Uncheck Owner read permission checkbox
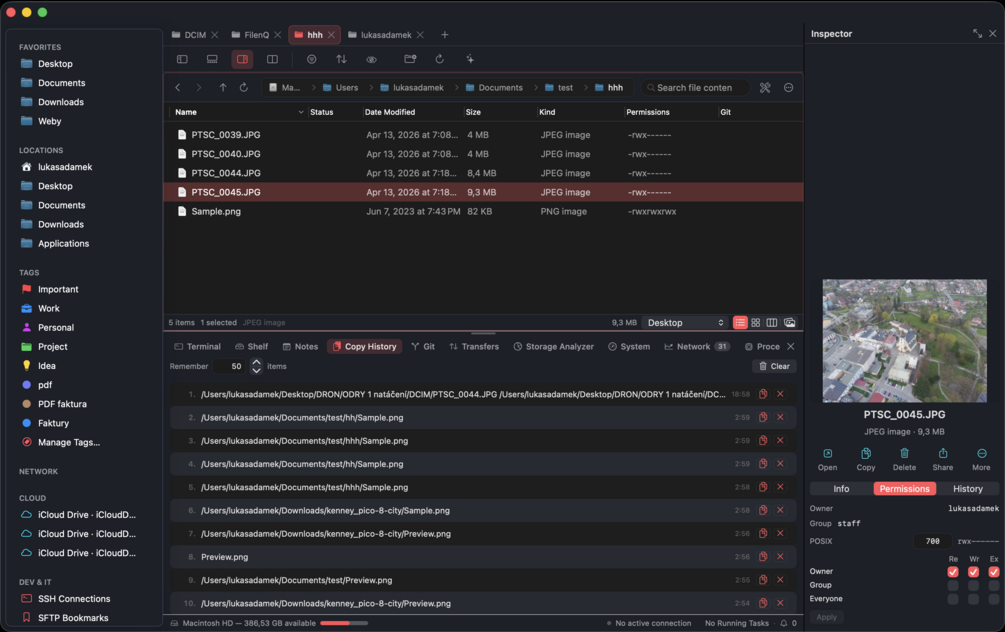Image resolution: width=1005 pixels, height=632 pixels. (953, 572)
